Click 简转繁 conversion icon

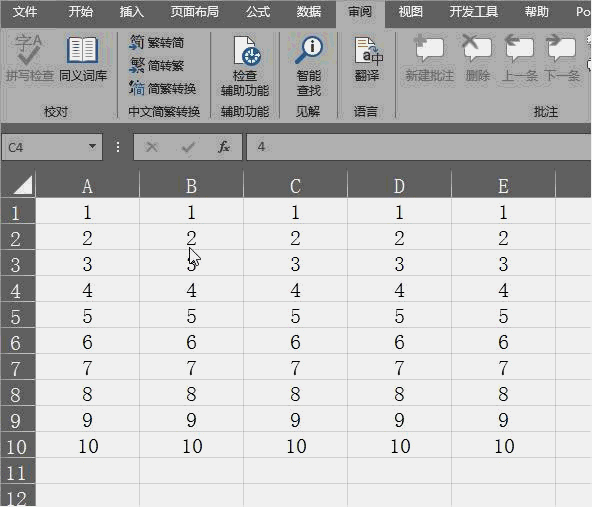point(136,65)
